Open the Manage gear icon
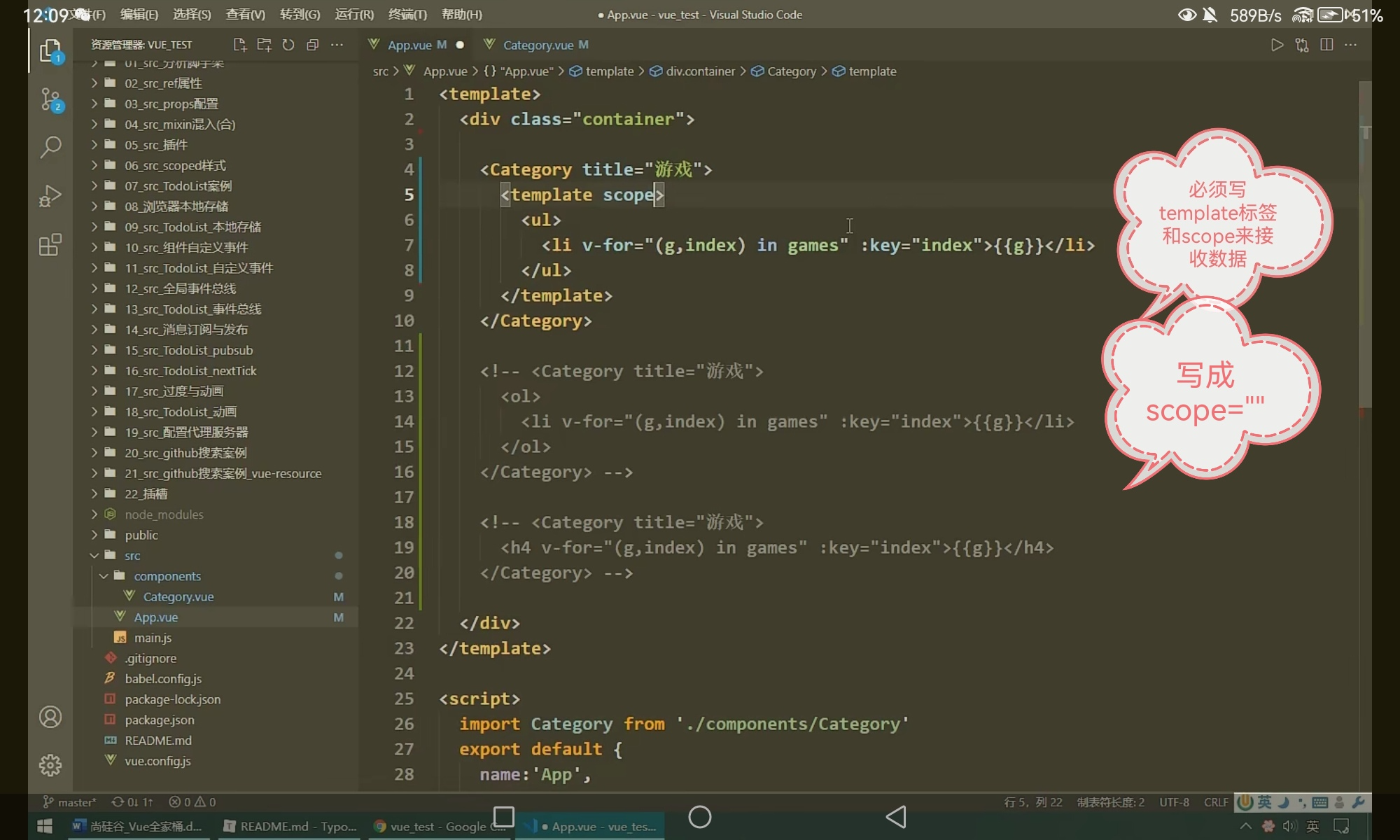 50,765
